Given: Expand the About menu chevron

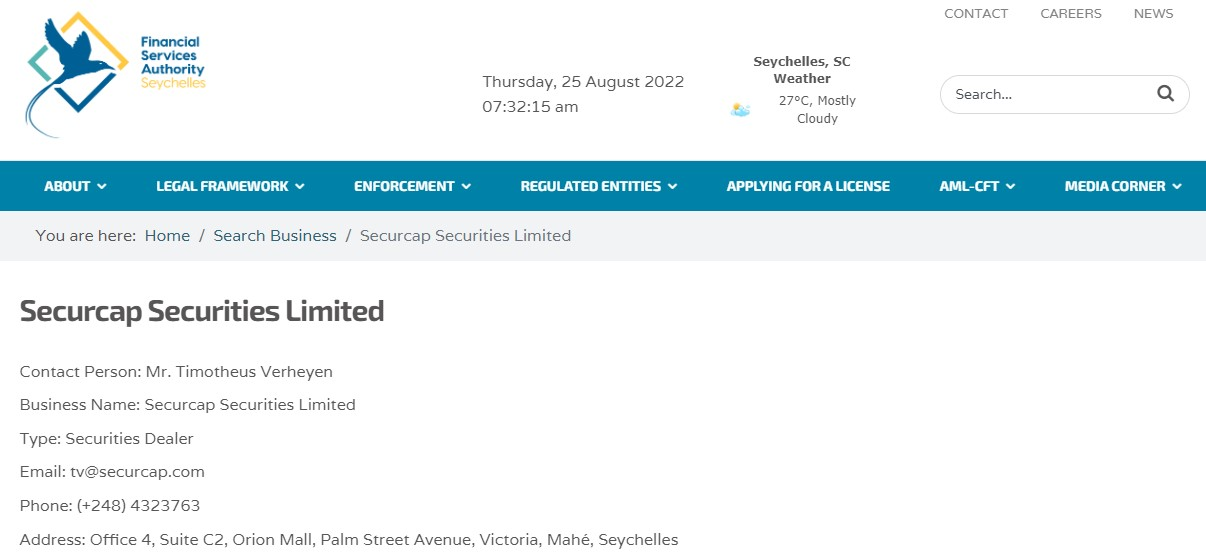Looking at the screenshot, I should [102, 186].
